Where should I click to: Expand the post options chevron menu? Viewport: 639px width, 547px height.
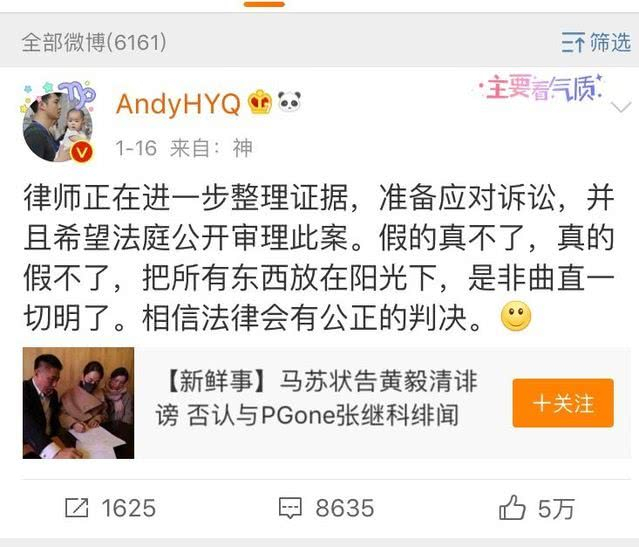tap(621, 108)
